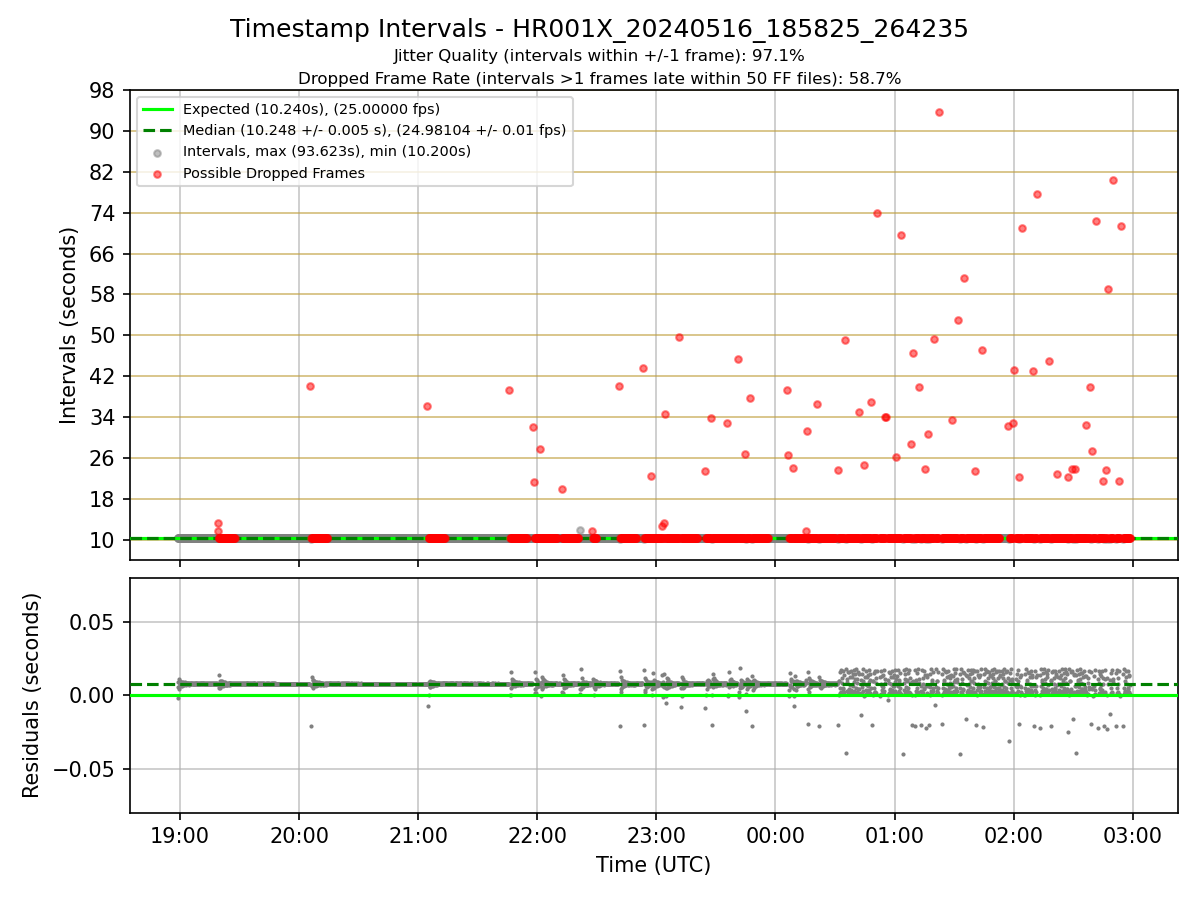The height and width of the screenshot is (900, 1200).
Task: Click the 21:00 time tick label
Action: (418, 835)
